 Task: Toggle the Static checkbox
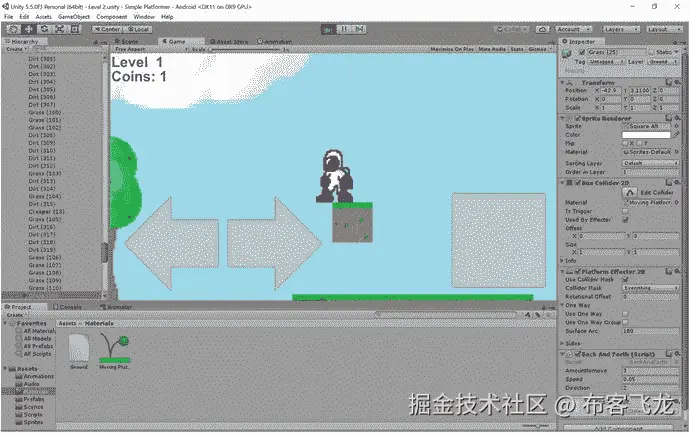click(x=652, y=52)
